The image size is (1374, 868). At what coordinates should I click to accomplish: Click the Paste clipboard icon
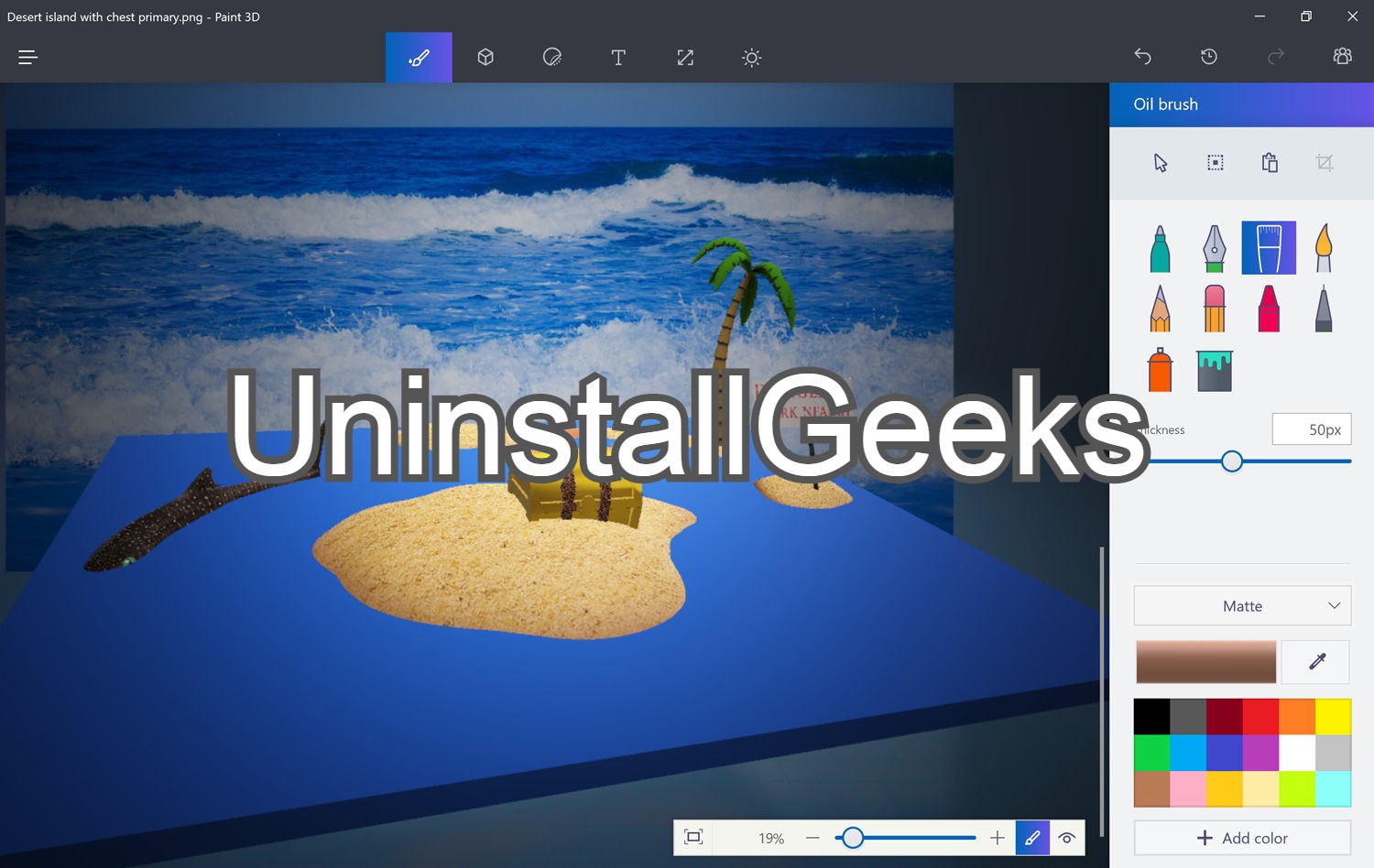[1270, 163]
